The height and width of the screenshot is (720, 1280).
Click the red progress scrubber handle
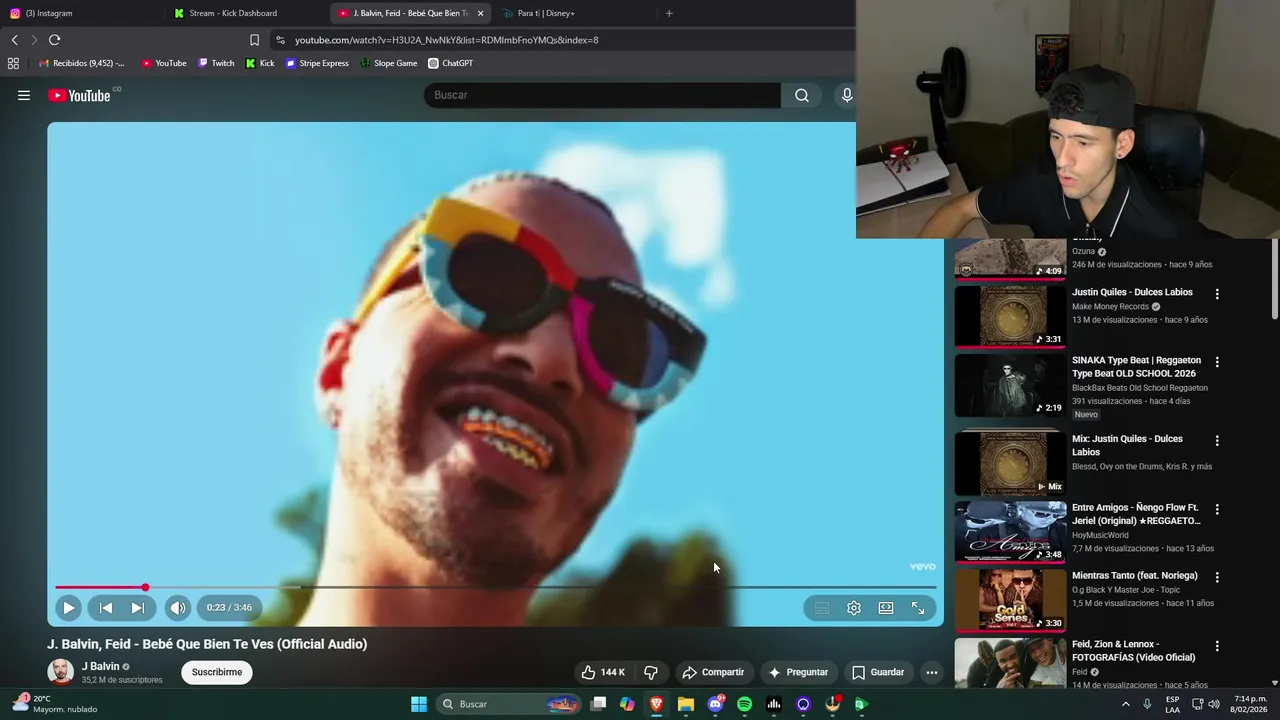(x=145, y=587)
